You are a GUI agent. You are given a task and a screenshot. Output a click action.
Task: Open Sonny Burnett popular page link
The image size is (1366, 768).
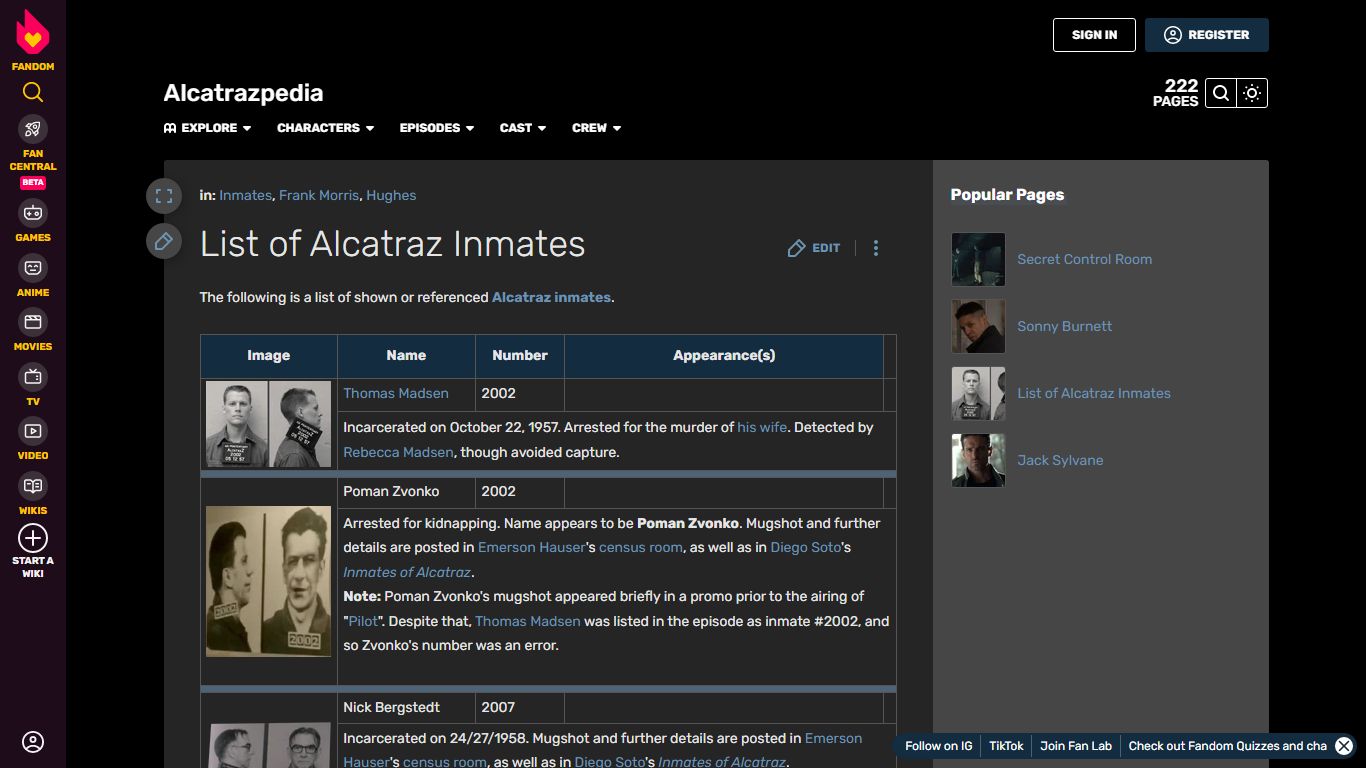click(1064, 326)
